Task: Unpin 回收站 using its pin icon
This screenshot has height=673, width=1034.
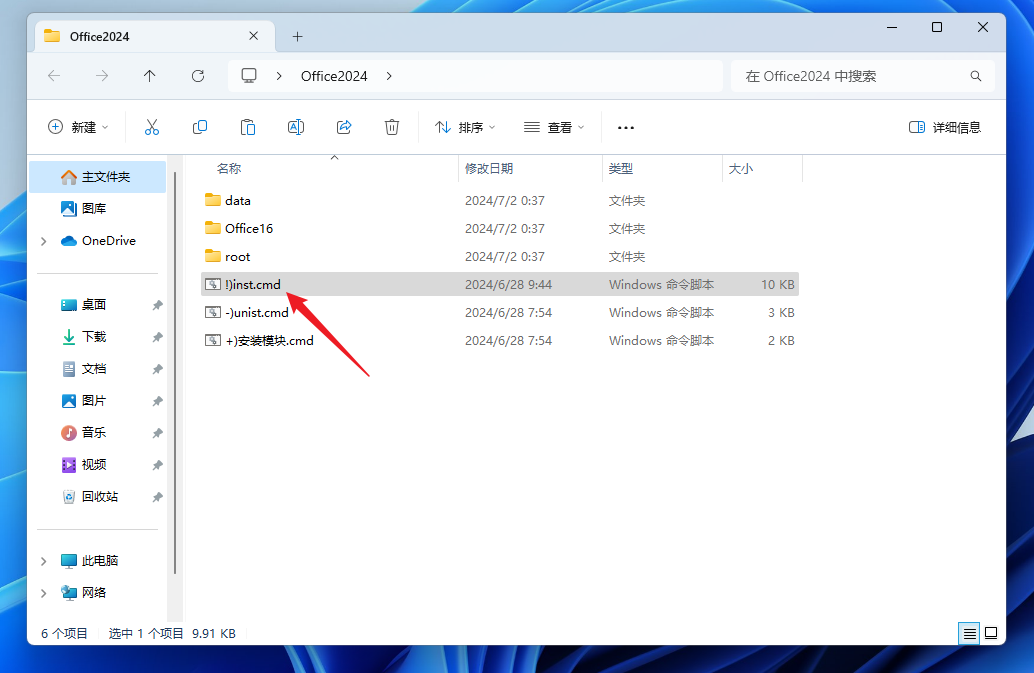Action: coord(158,497)
